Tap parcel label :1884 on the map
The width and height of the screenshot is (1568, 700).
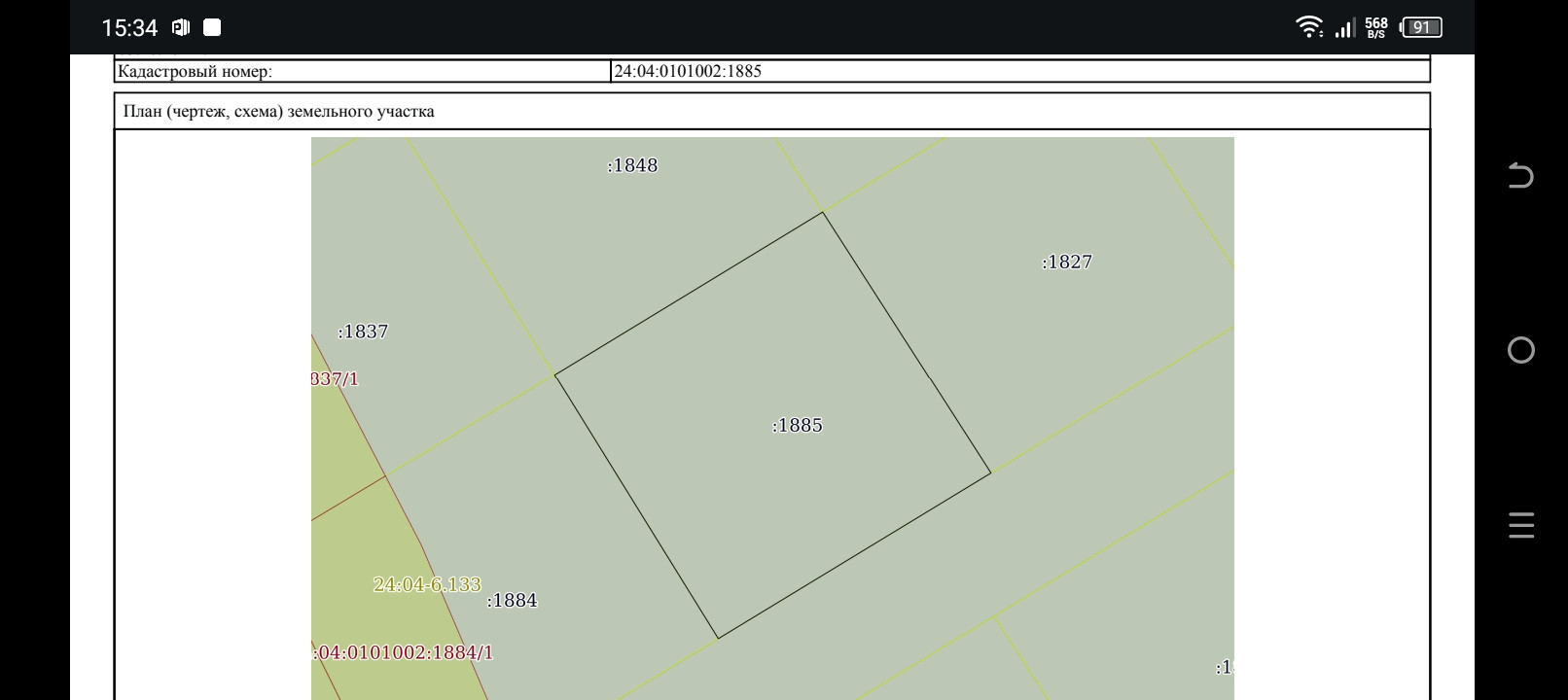click(512, 600)
